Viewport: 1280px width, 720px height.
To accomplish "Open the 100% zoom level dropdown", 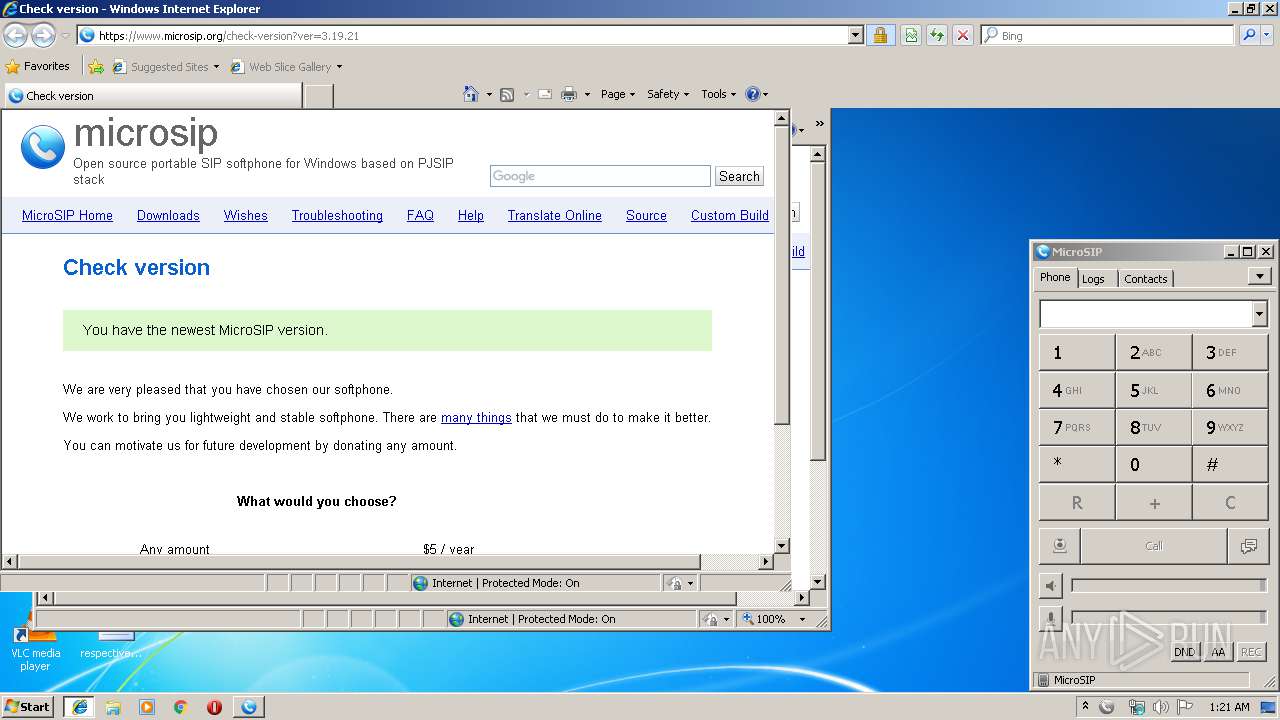I will point(802,619).
